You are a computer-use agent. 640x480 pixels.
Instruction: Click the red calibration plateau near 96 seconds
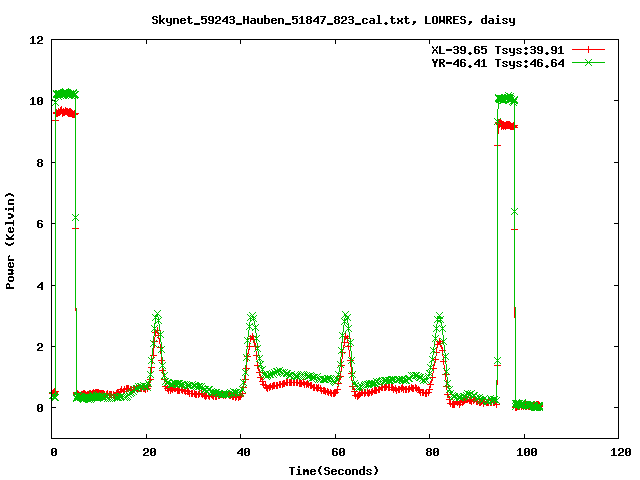click(x=507, y=125)
